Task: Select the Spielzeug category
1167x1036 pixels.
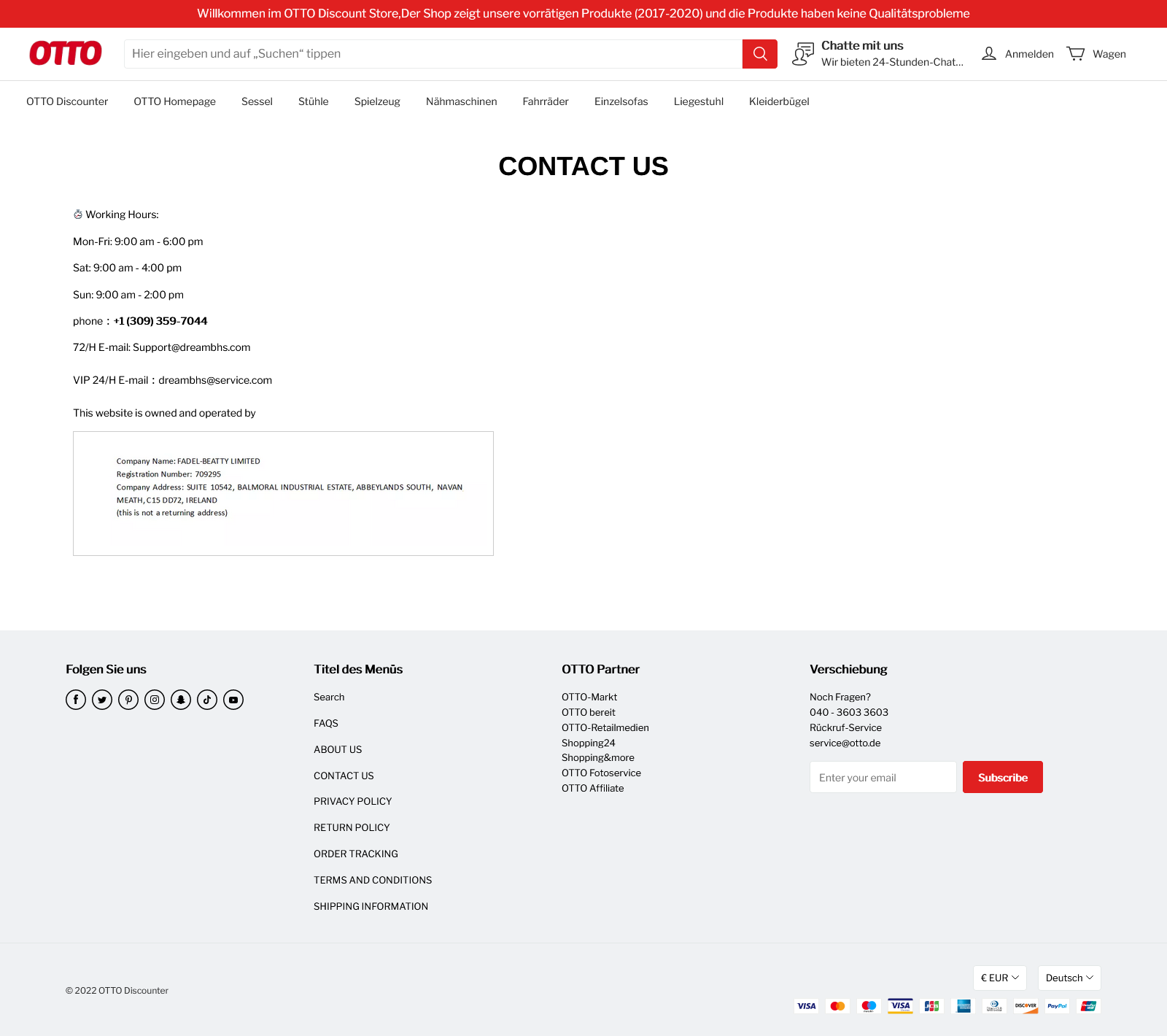Action: 377,101
